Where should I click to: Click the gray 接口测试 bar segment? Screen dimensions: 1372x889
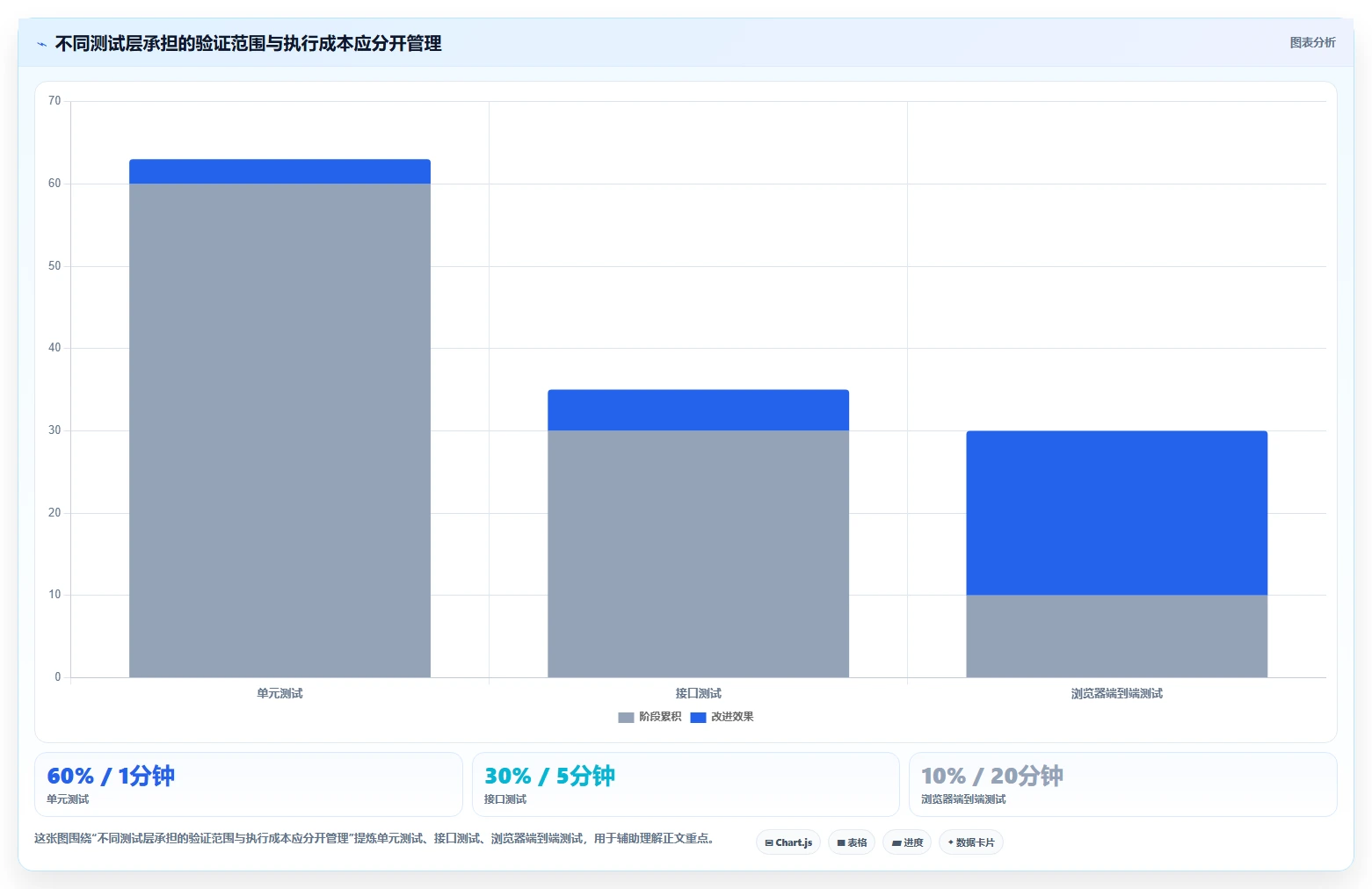pos(698,553)
